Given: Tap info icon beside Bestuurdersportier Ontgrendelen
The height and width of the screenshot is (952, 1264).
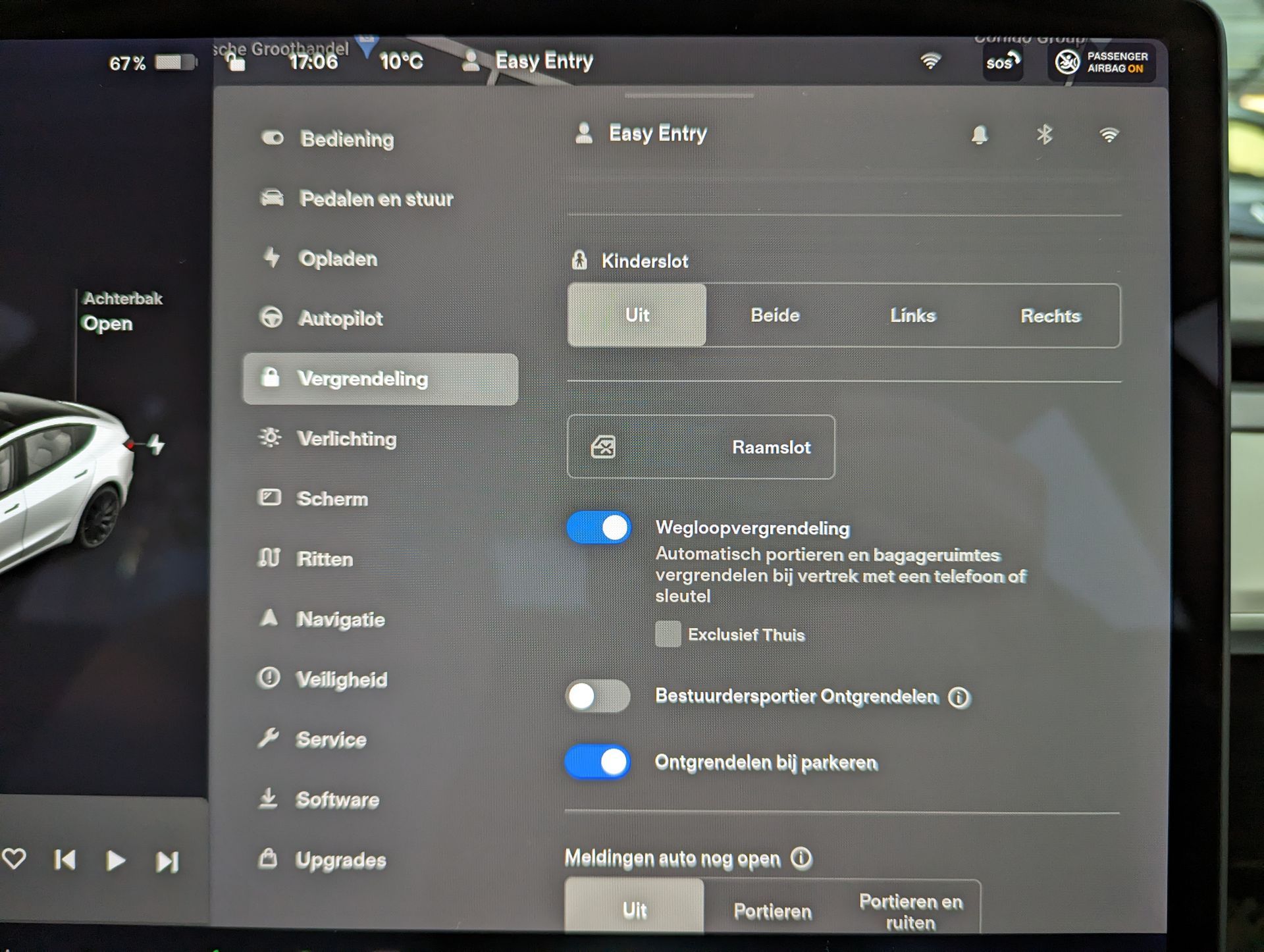Looking at the screenshot, I should click(x=959, y=697).
